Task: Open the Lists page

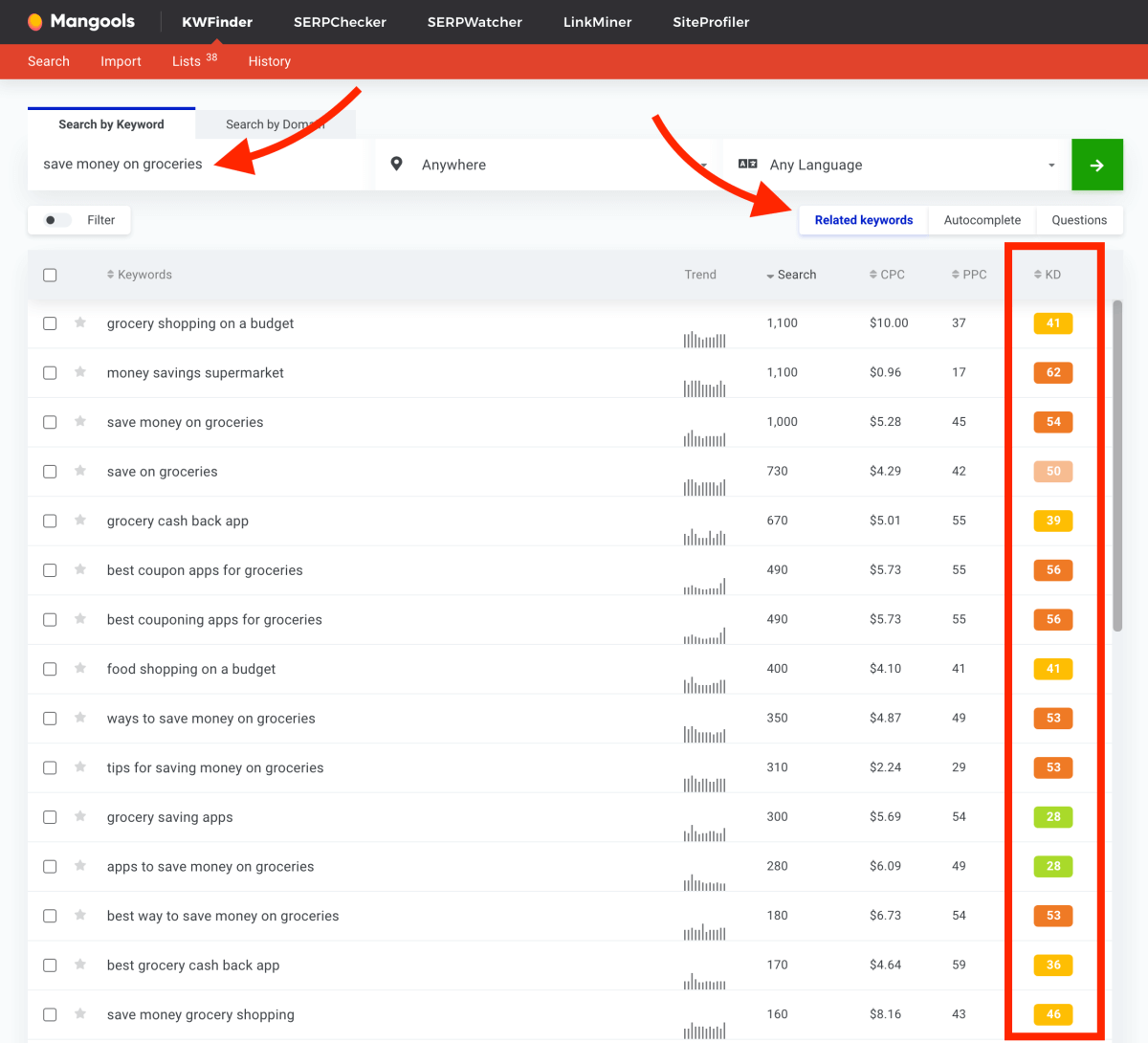Action: (187, 61)
